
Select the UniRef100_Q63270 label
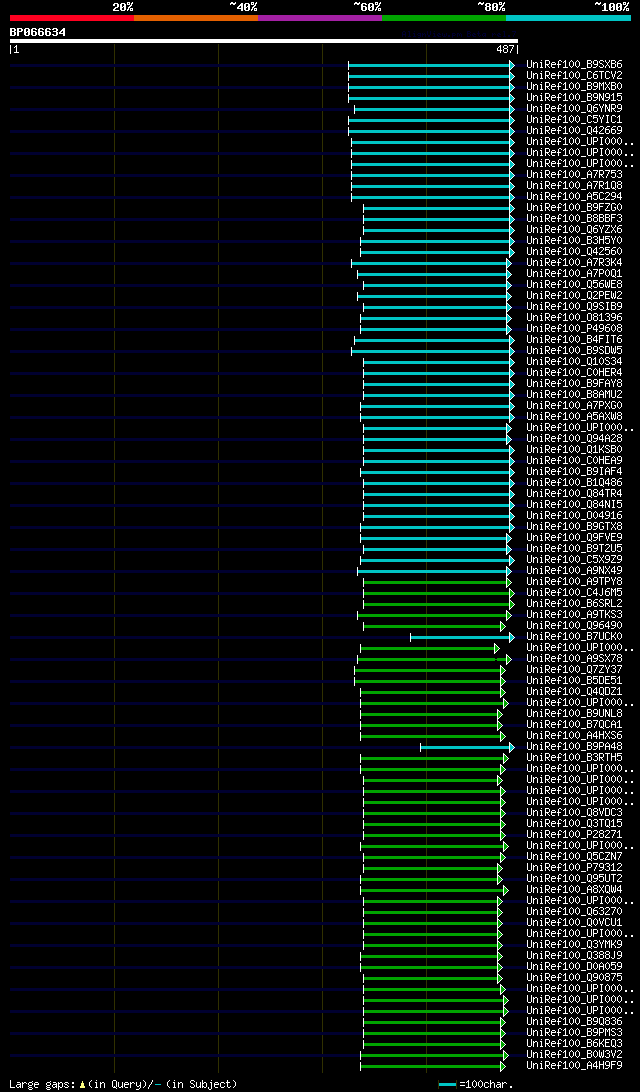coord(575,912)
